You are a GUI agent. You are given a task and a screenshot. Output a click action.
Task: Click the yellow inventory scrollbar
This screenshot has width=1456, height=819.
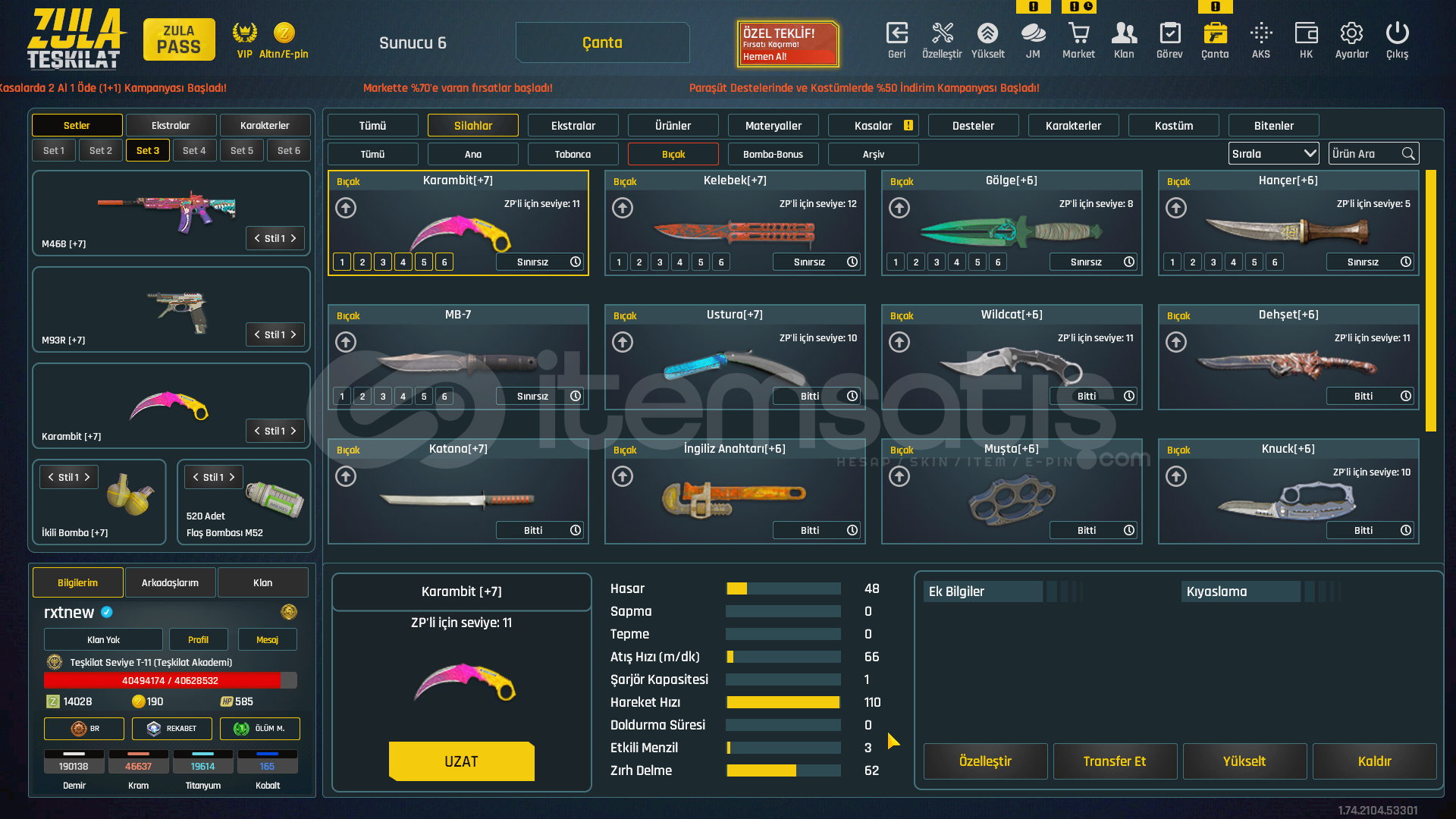[1430, 300]
